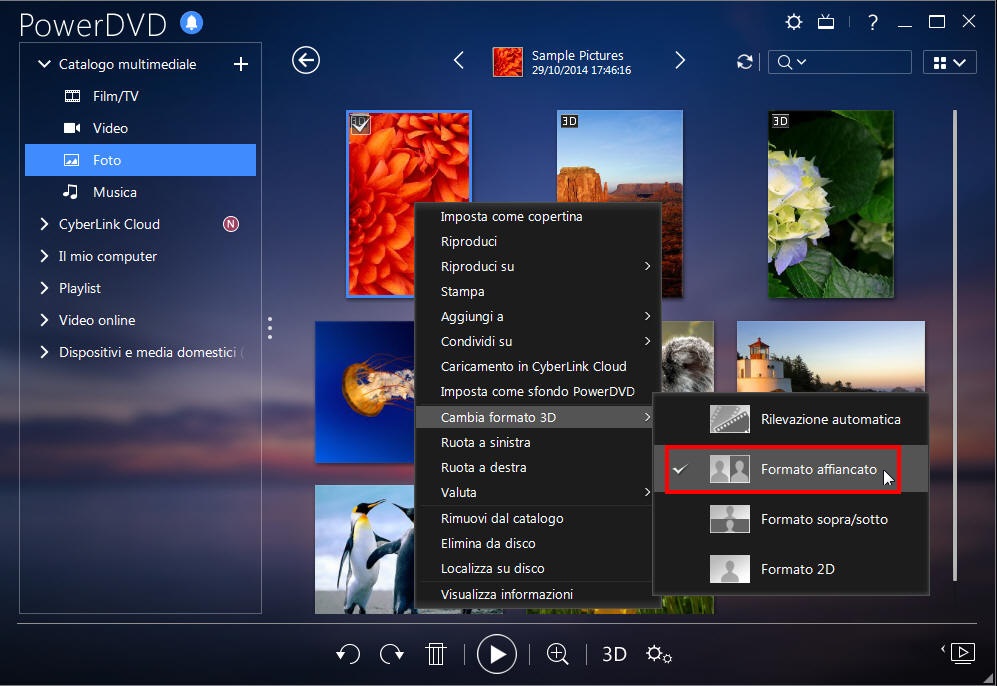
Task: Go to next folder with right chevron
Action: tap(680, 60)
